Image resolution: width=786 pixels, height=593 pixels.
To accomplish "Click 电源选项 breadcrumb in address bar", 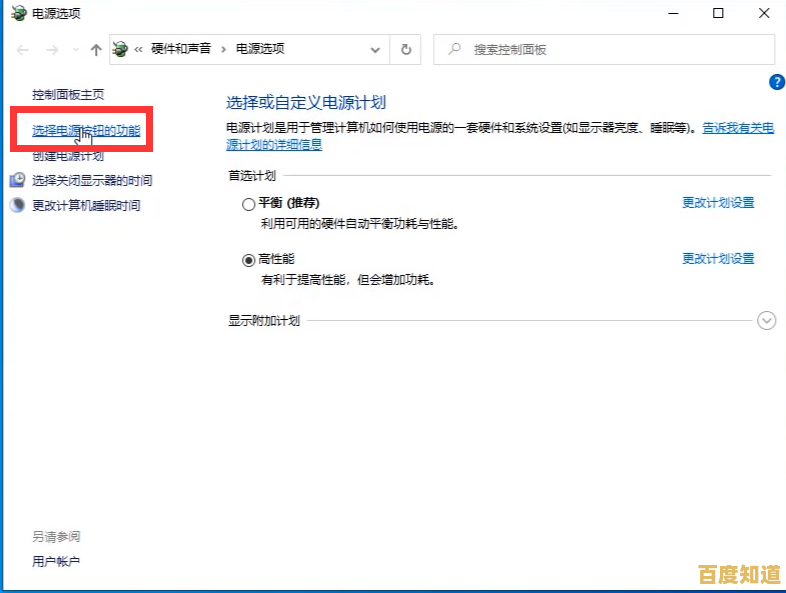I will click(x=260, y=49).
